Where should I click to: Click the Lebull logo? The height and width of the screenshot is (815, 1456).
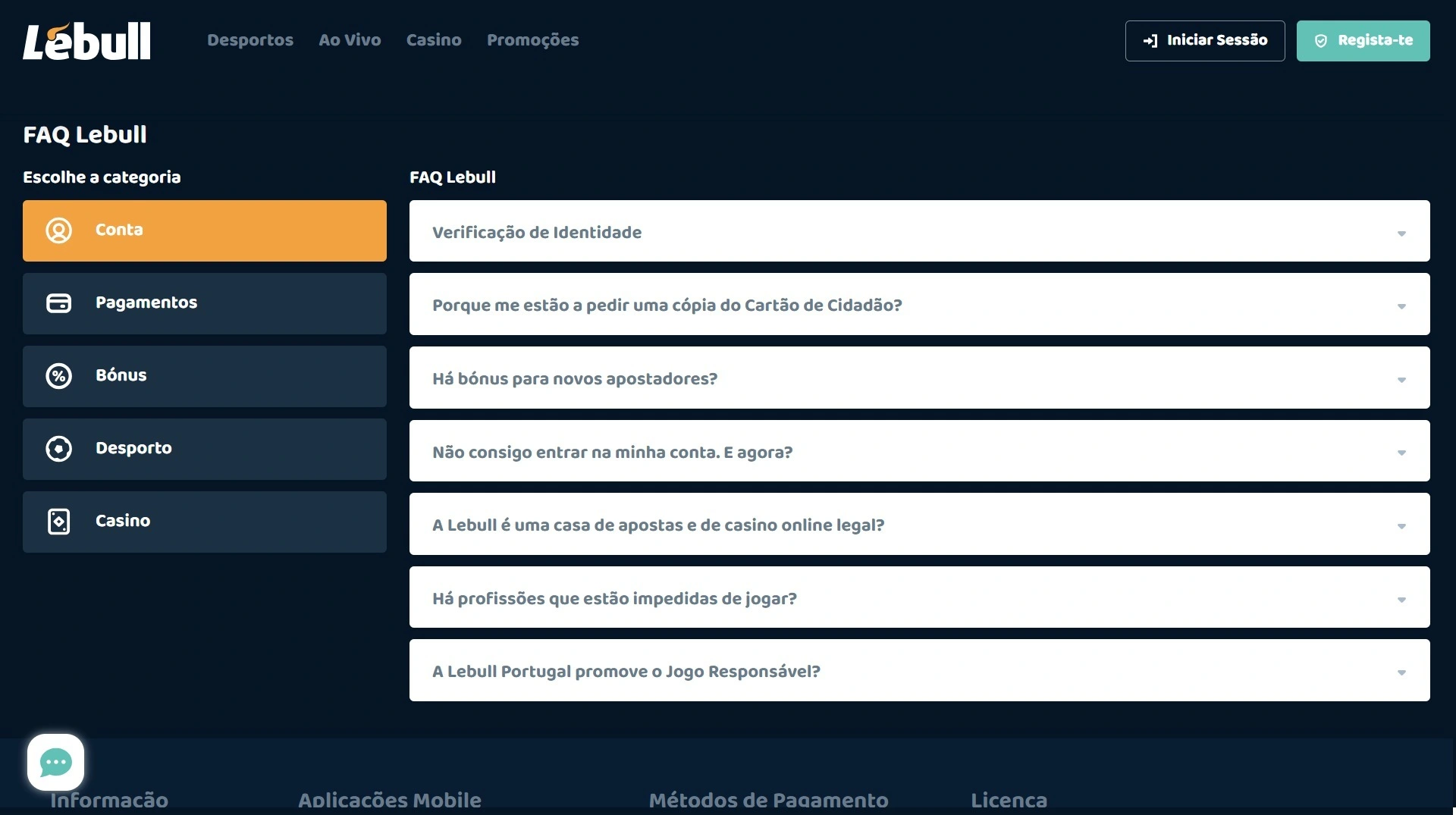[86, 41]
